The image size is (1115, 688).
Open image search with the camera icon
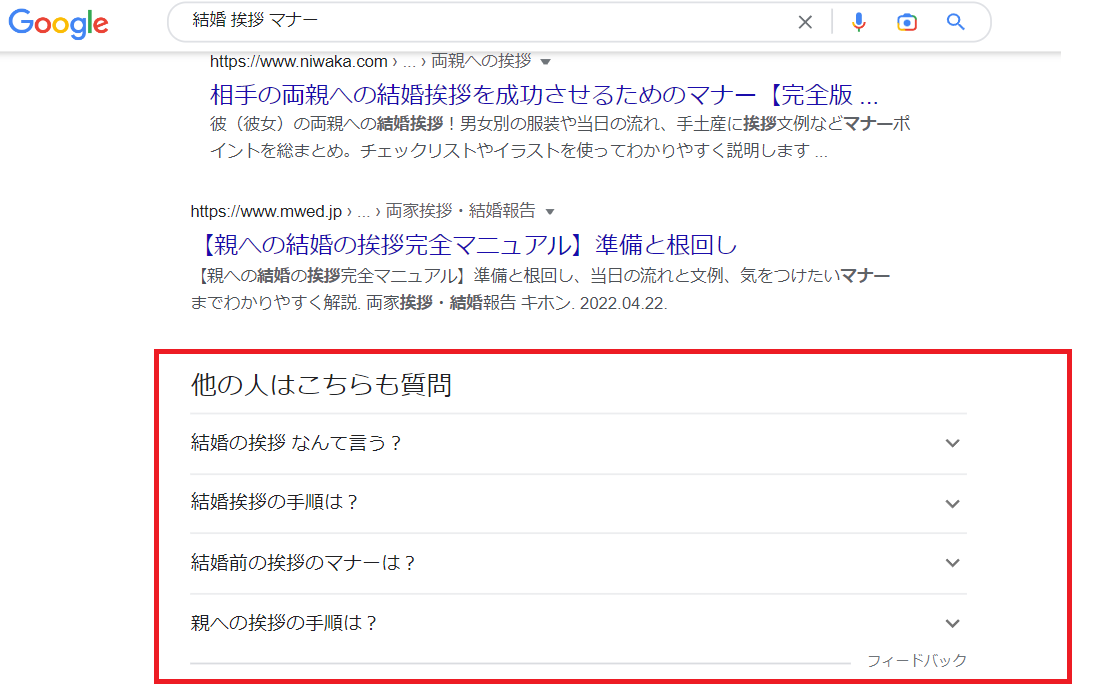coord(907,22)
